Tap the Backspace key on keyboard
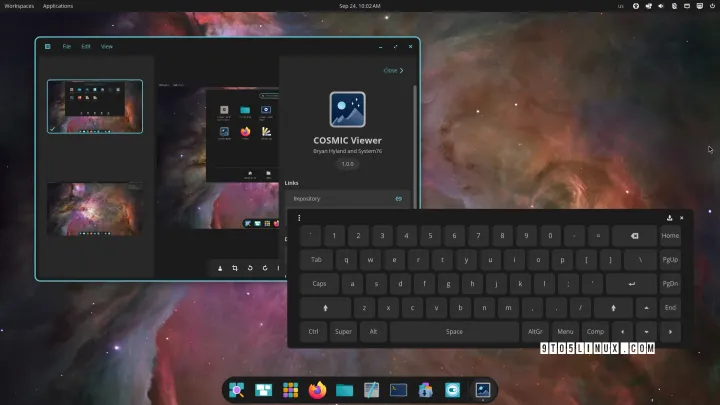Image resolution: width=720 pixels, height=405 pixels. [634, 236]
